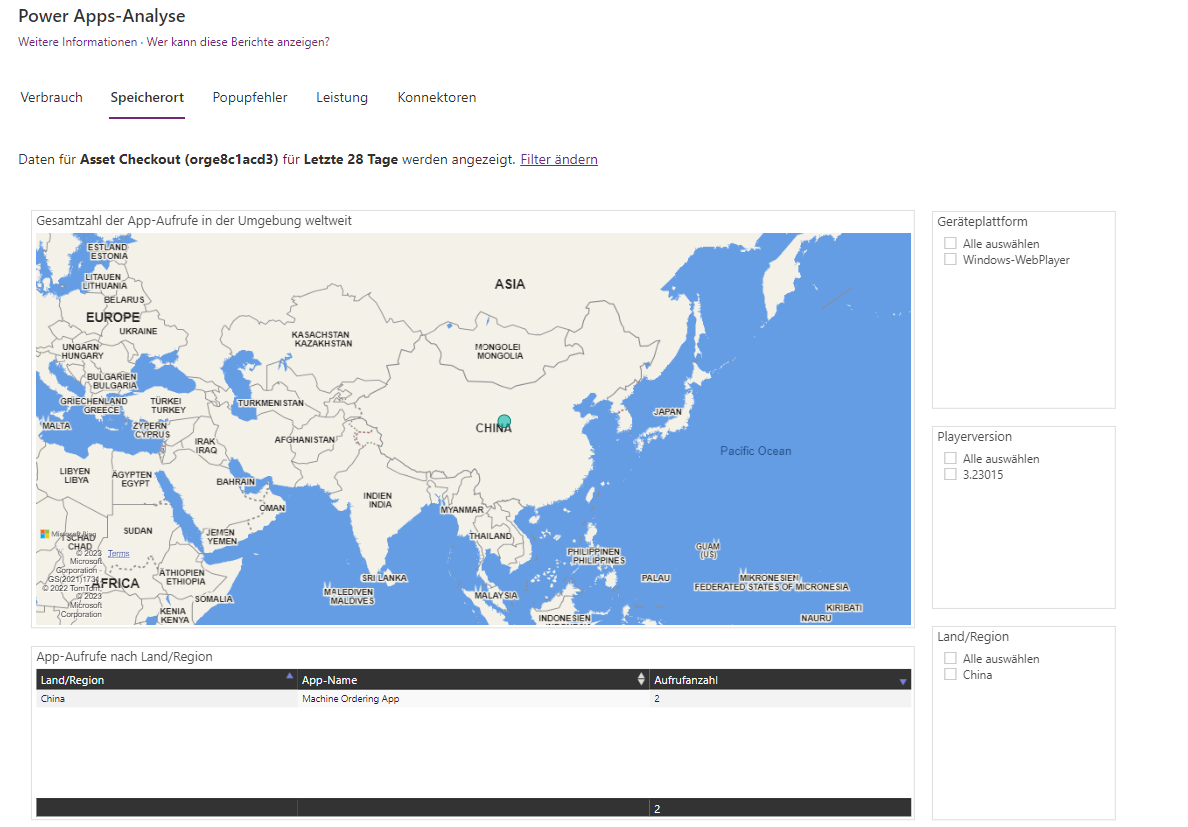Click the KASACHSTAN KAZAKHSTAN map label
Image resolution: width=1188 pixels, height=827 pixels.
323,339
